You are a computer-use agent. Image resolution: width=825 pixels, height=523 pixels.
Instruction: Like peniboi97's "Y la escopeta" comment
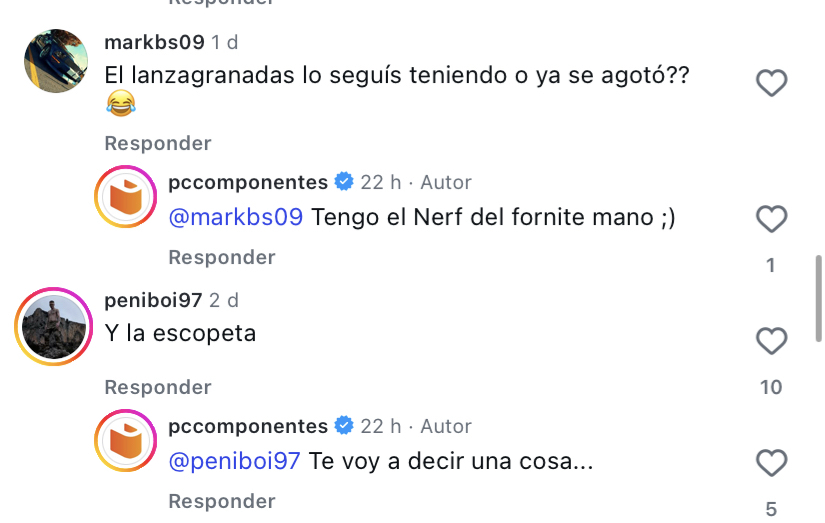[771, 342]
